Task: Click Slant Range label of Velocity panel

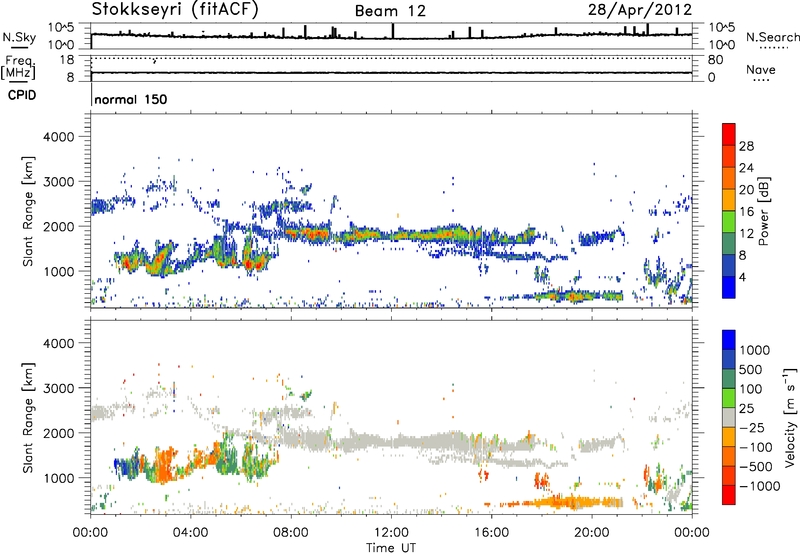Action: point(28,418)
